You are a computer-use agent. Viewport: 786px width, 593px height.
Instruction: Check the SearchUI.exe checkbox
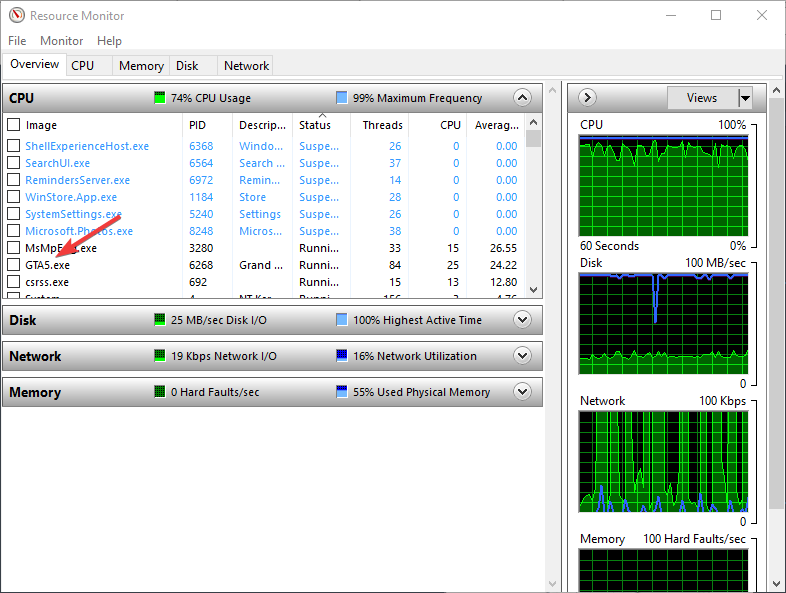[14, 162]
